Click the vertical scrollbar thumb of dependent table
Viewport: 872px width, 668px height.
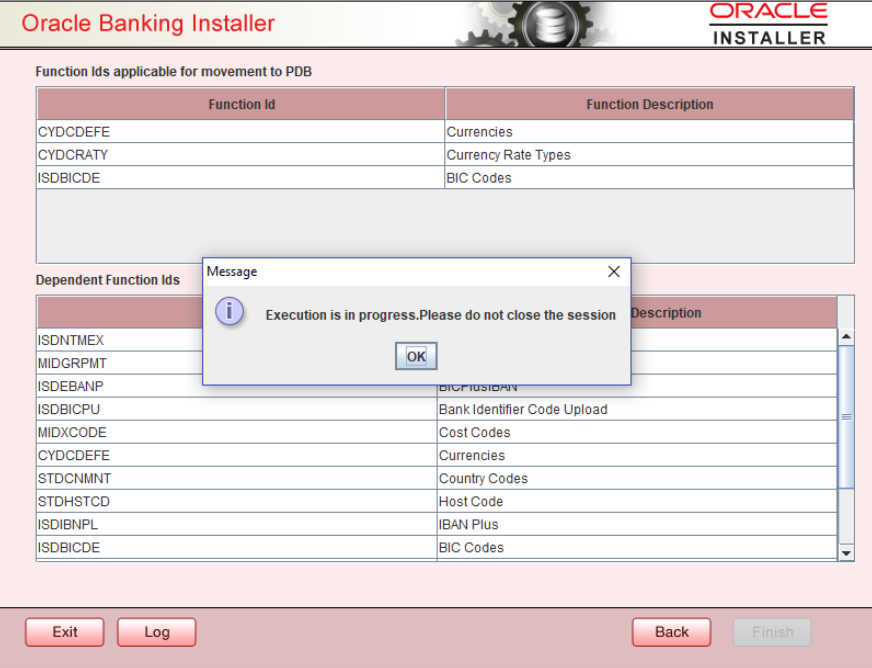(846, 417)
